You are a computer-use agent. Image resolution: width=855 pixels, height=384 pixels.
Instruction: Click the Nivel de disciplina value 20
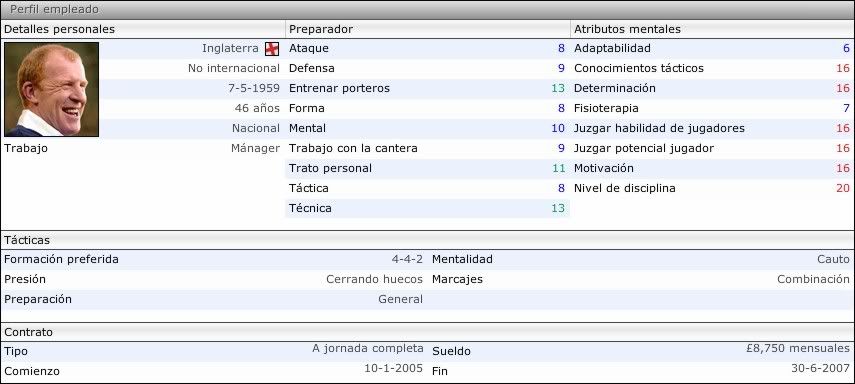point(843,188)
